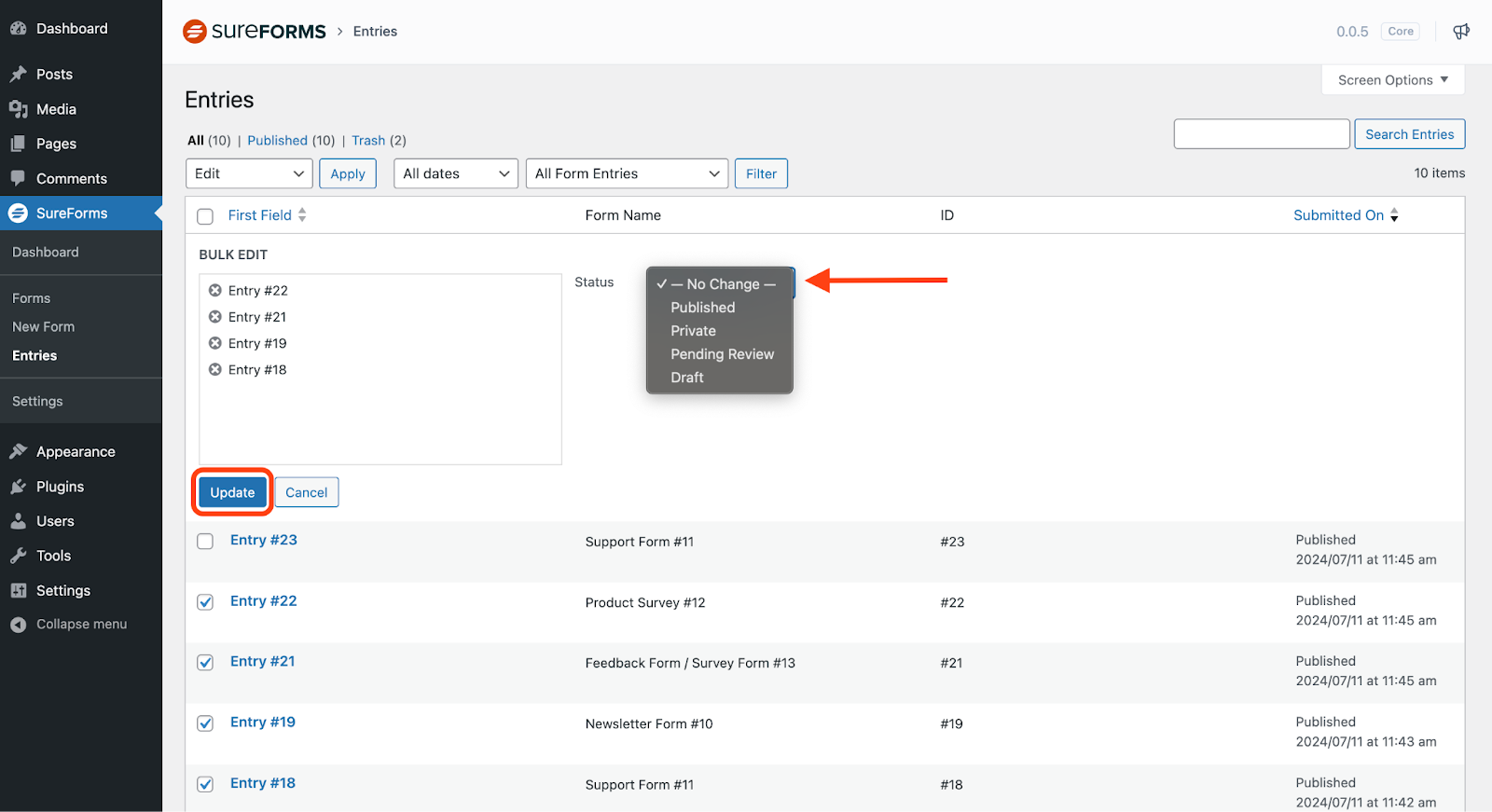
Task: Click Newsletter Form #10 cell text
Action: pos(649,724)
